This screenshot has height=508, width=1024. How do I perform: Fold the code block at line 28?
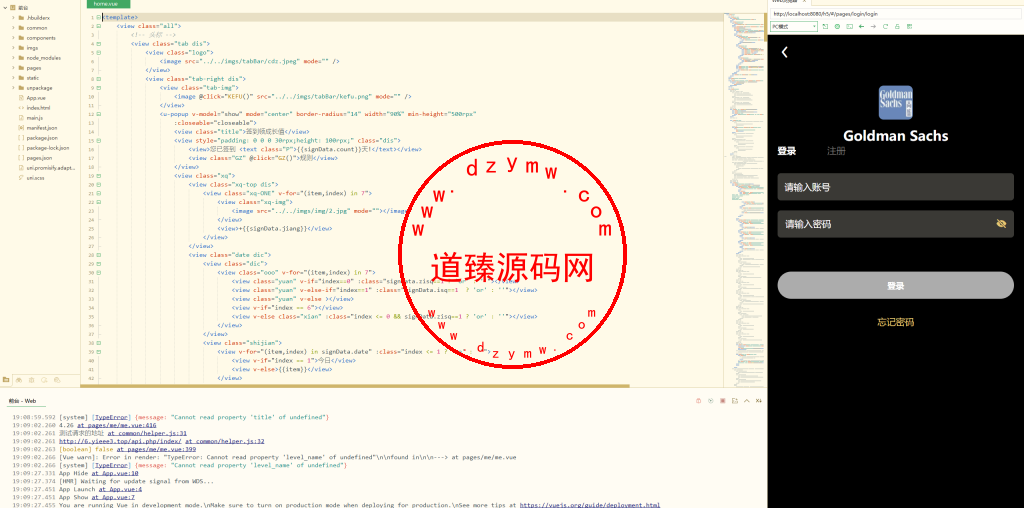click(x=99, y=255)
